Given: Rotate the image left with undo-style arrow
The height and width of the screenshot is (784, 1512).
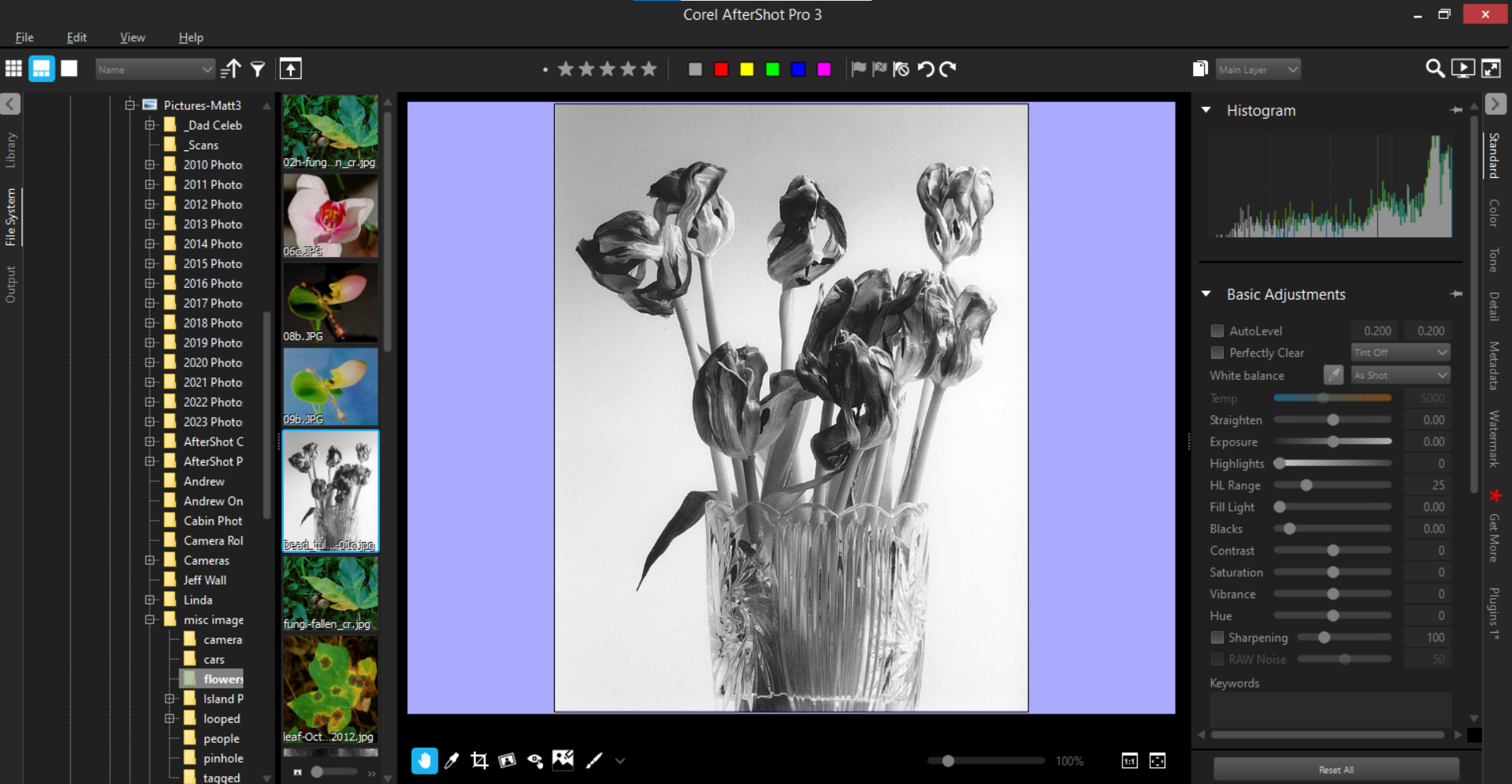Looking at the screenshot, I should point(925,70).
